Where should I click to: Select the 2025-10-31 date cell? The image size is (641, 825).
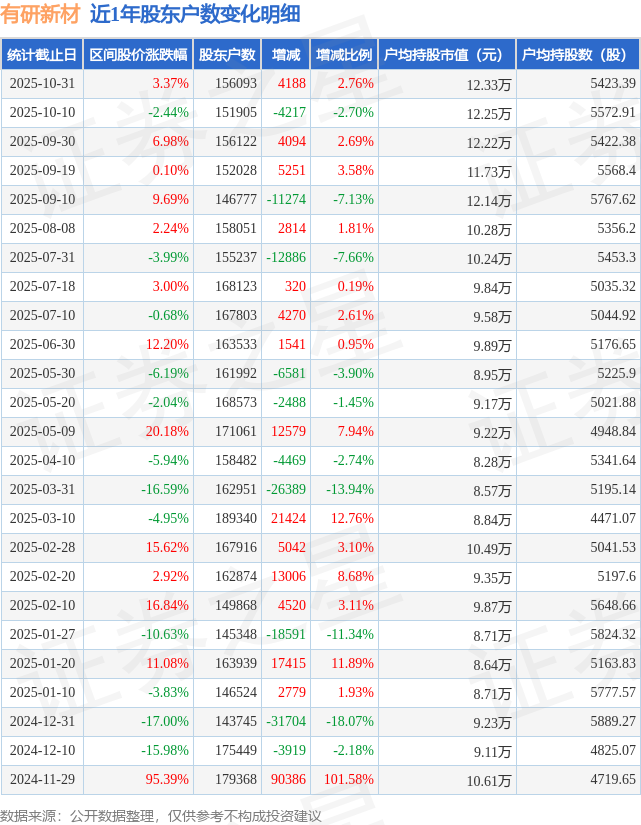[x=41, y=84]
